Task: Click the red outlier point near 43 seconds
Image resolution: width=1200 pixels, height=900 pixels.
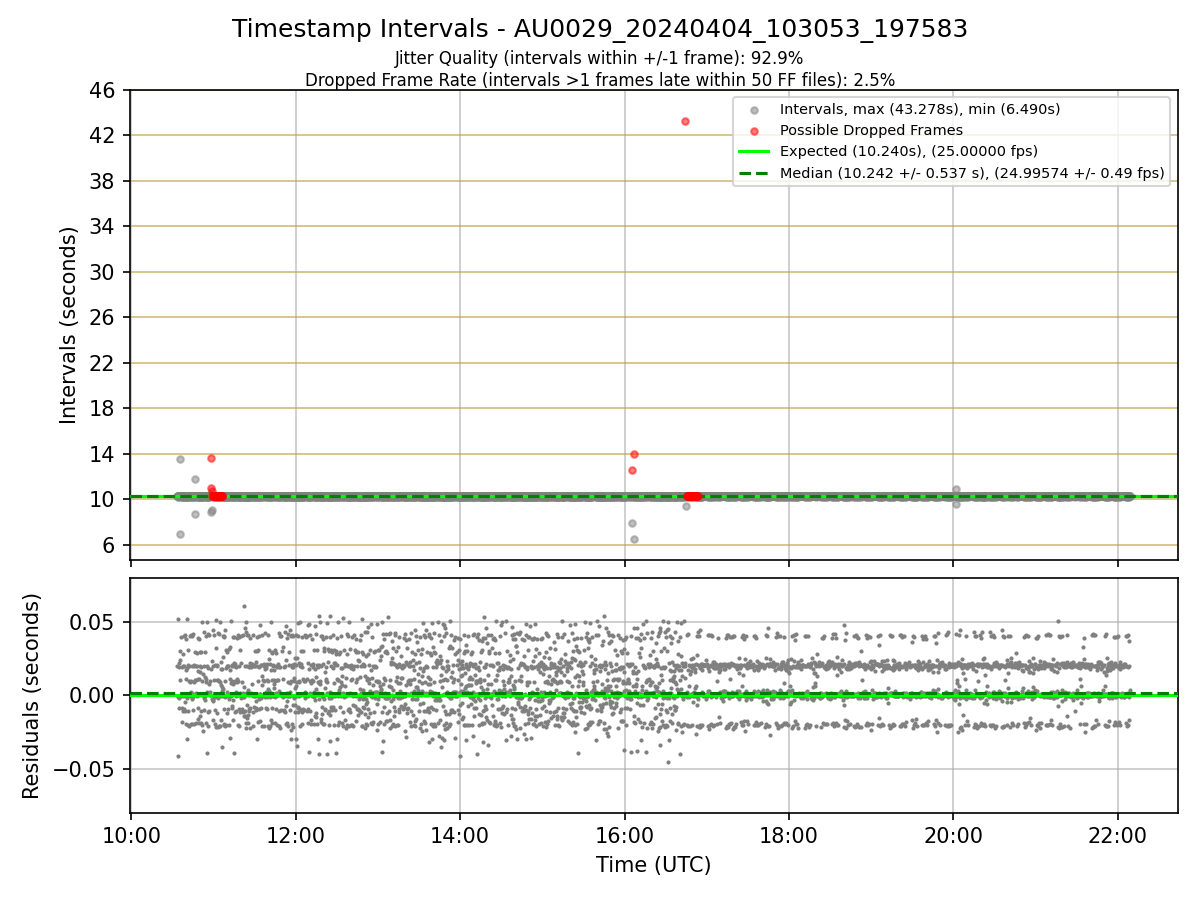Action: pos(685,121)
